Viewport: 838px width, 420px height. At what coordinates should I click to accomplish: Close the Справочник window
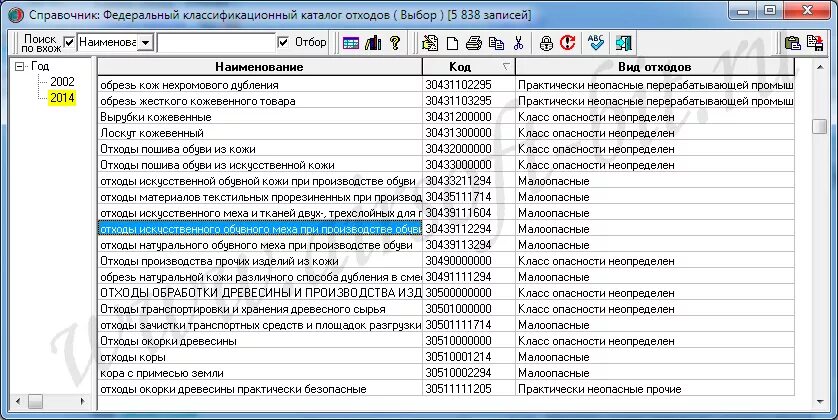point(807,11)
